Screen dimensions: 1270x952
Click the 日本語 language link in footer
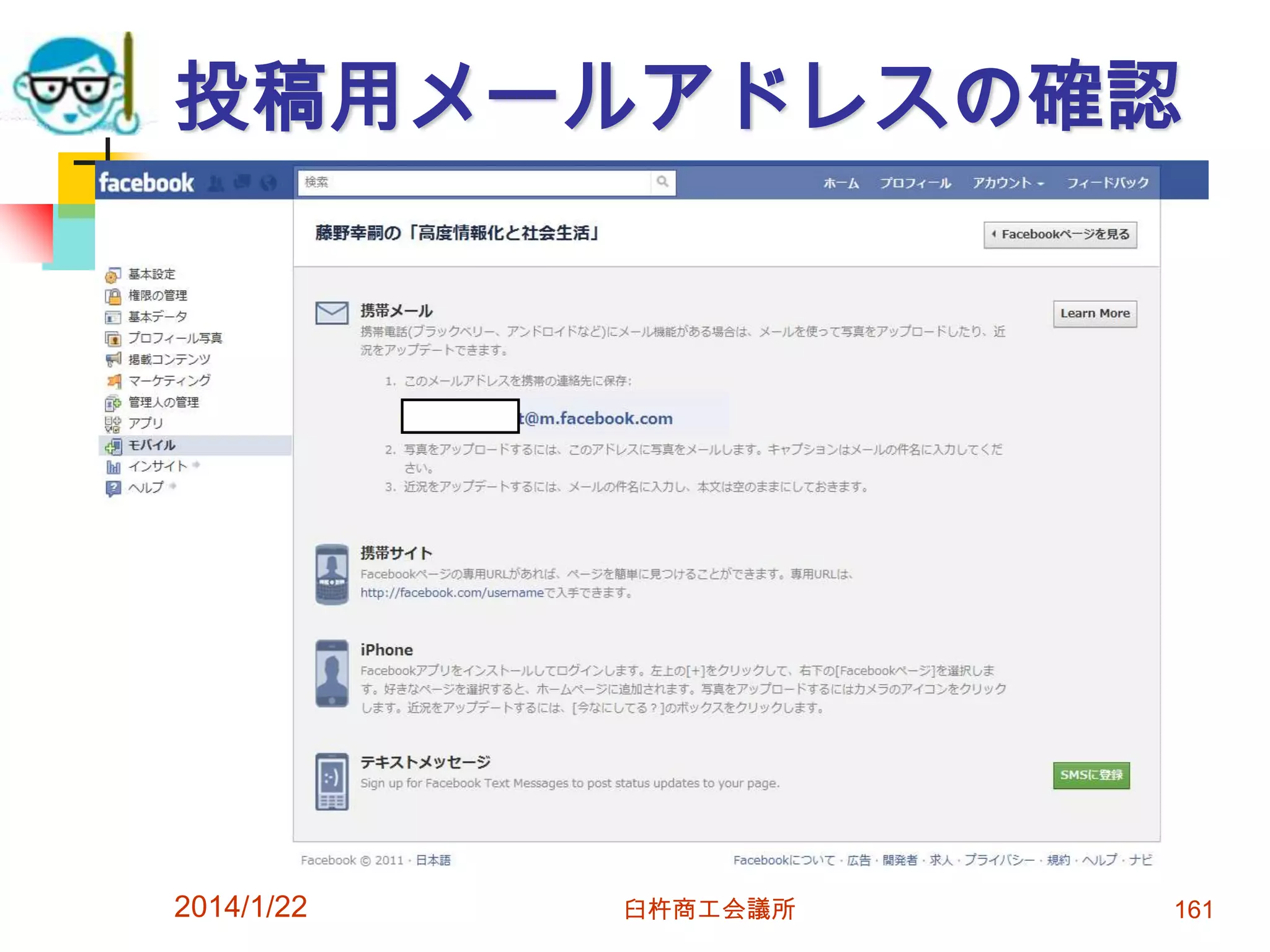(433, 860)
